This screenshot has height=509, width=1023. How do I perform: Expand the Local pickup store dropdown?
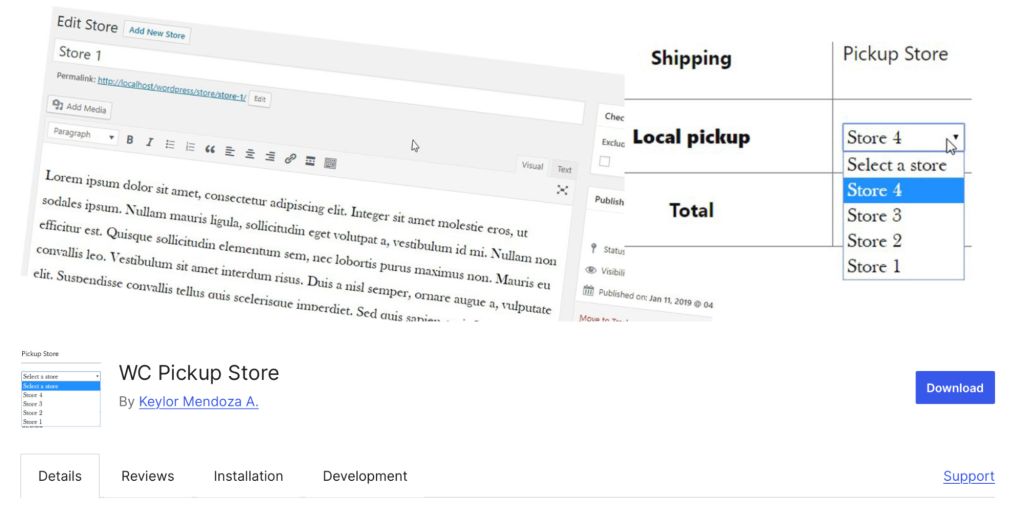click(903, 138)
